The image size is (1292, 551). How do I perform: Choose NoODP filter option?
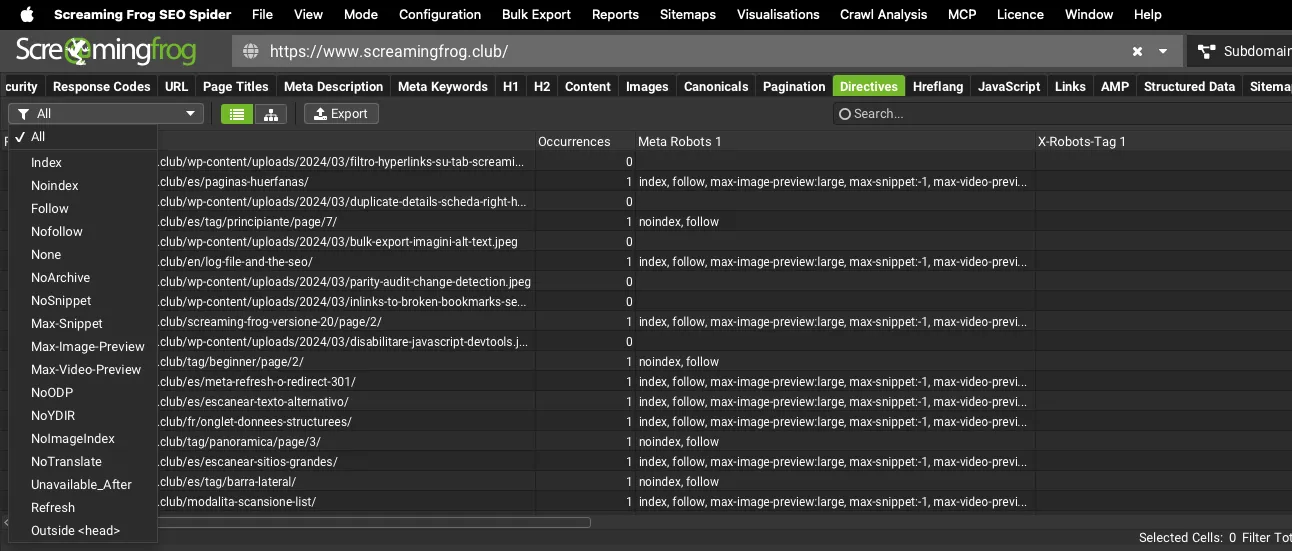click(83, 392)
